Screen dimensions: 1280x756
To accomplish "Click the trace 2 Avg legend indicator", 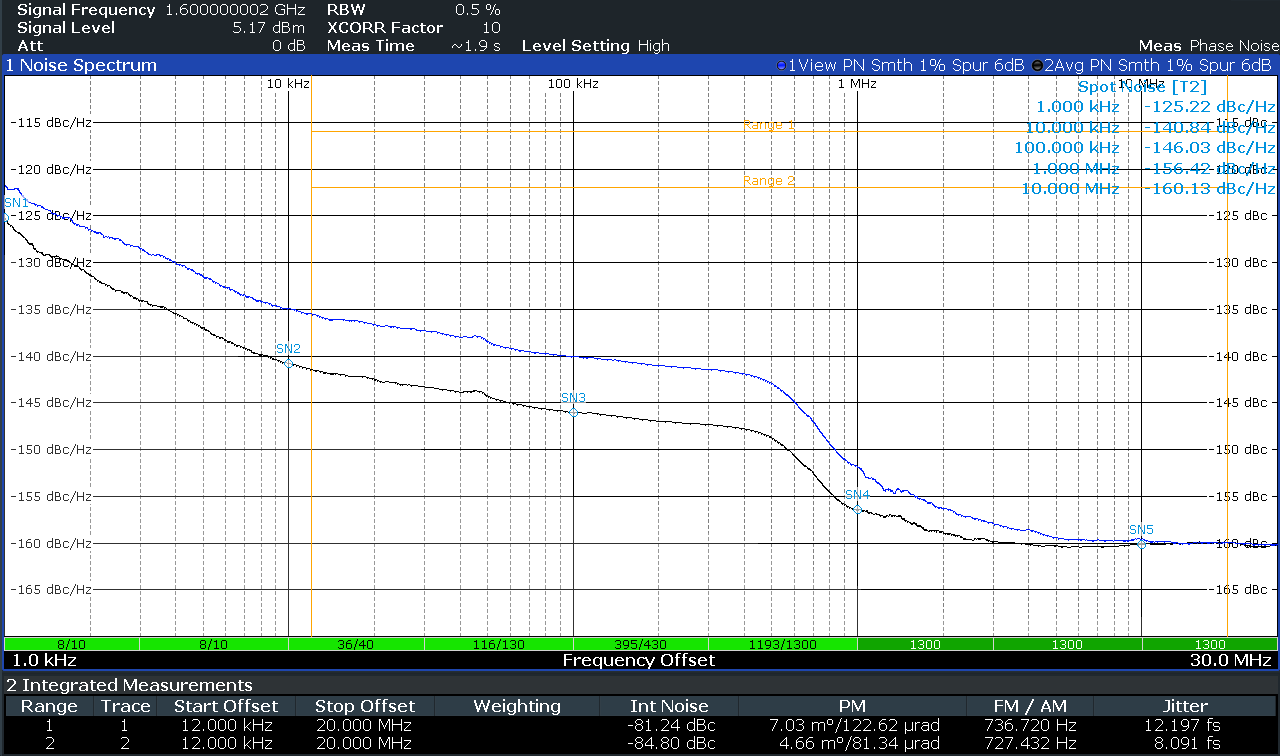I will pyautogui.click(x=1037, y=65).
